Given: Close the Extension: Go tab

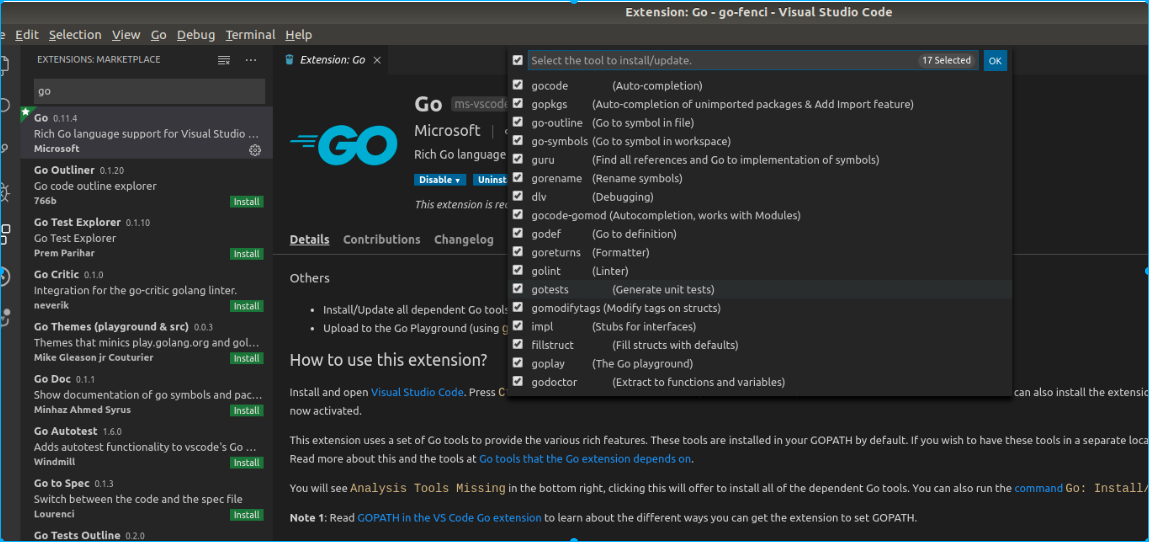Looking at the screenshot, I should pyautogui.click(x=377, y=60).
